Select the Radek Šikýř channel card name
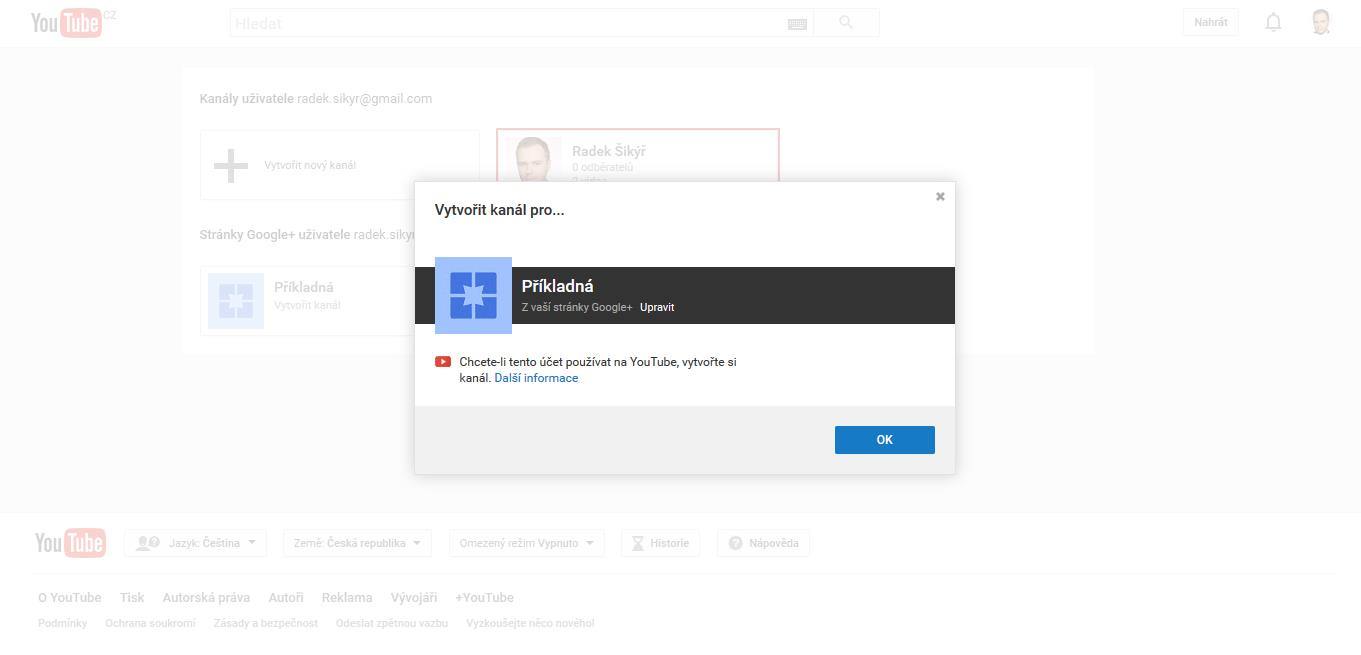This screenshot has height=655, width=1361. tap(609, 151)
